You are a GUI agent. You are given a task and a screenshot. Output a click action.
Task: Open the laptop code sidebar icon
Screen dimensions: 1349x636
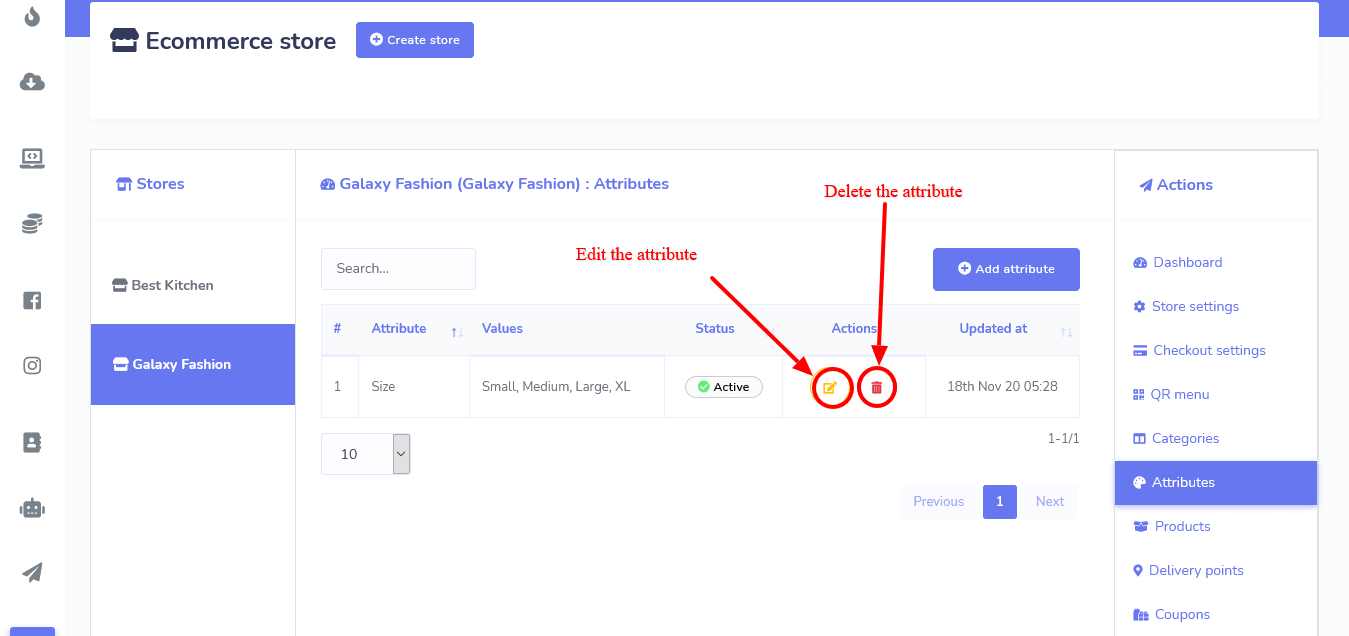(x=32, y=158)
